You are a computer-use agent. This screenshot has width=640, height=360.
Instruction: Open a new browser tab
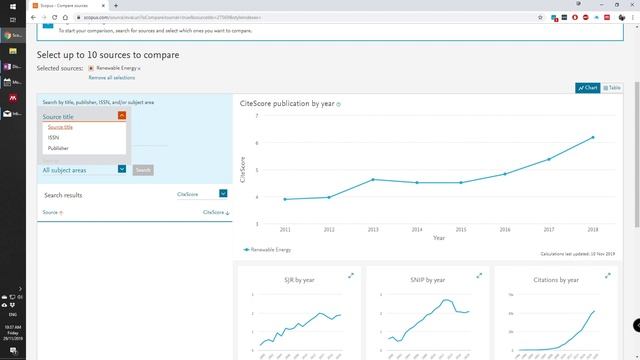tap(116, 6)
